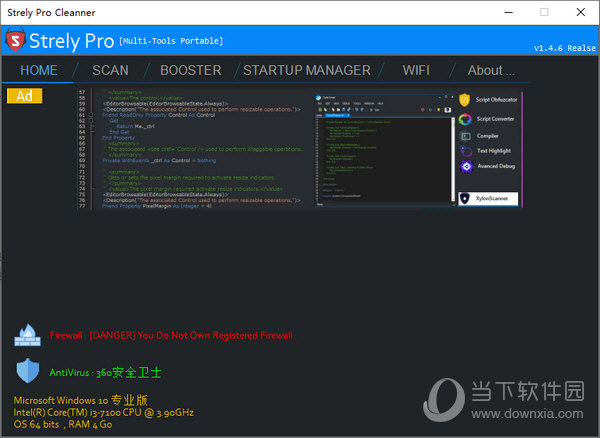Click the OS 64 bits, RAM 4 Go text
This screenshot has height=438, width=600.
[x=63, y=425]
